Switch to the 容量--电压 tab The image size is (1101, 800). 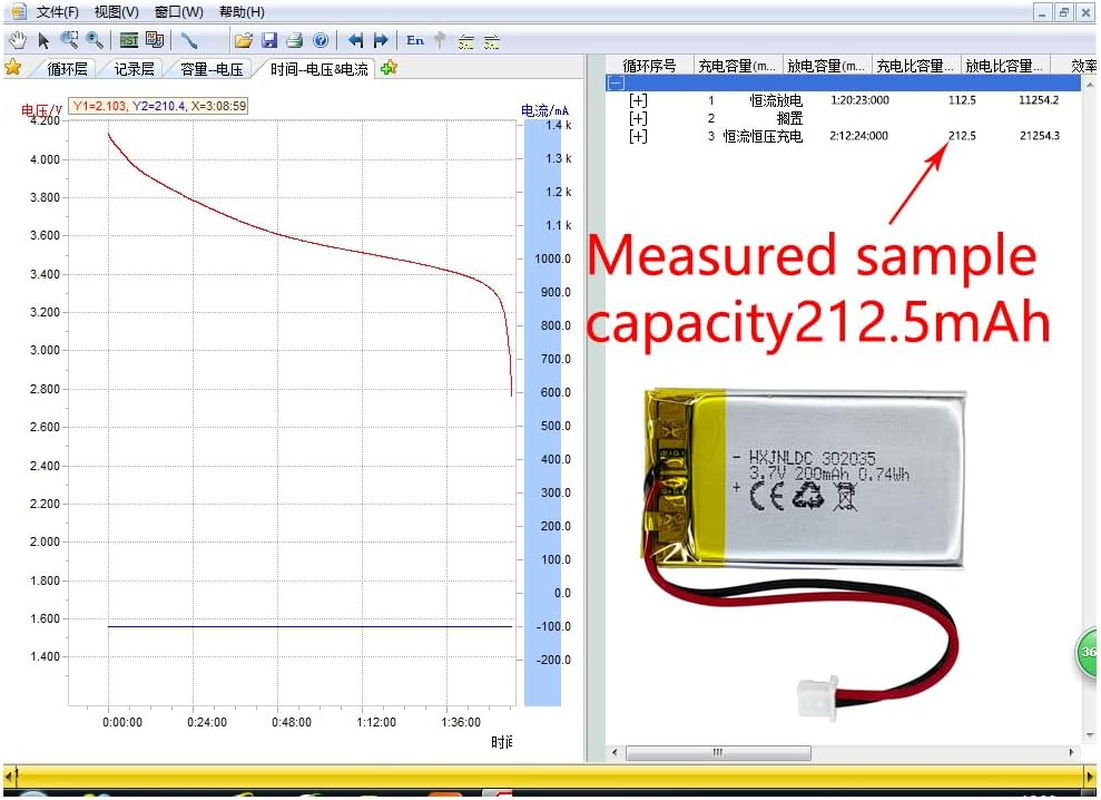tap(211, 69)
